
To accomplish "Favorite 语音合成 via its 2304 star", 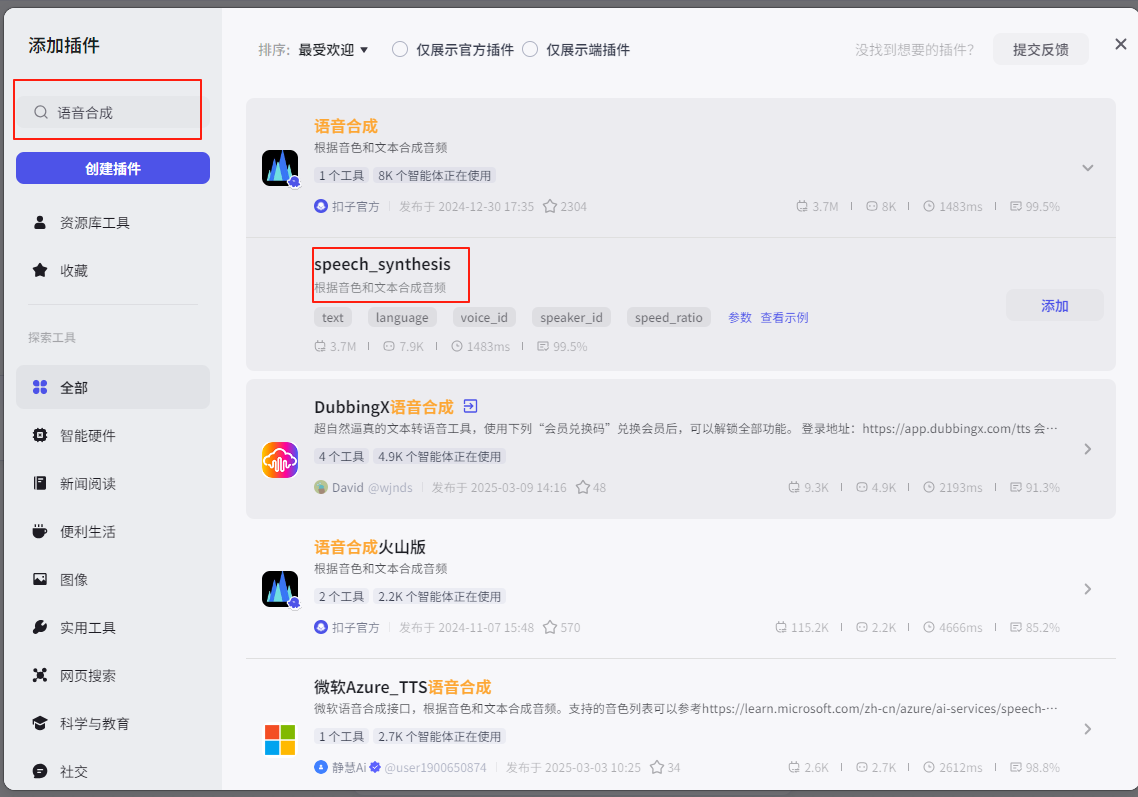I will tap(550, 206).
